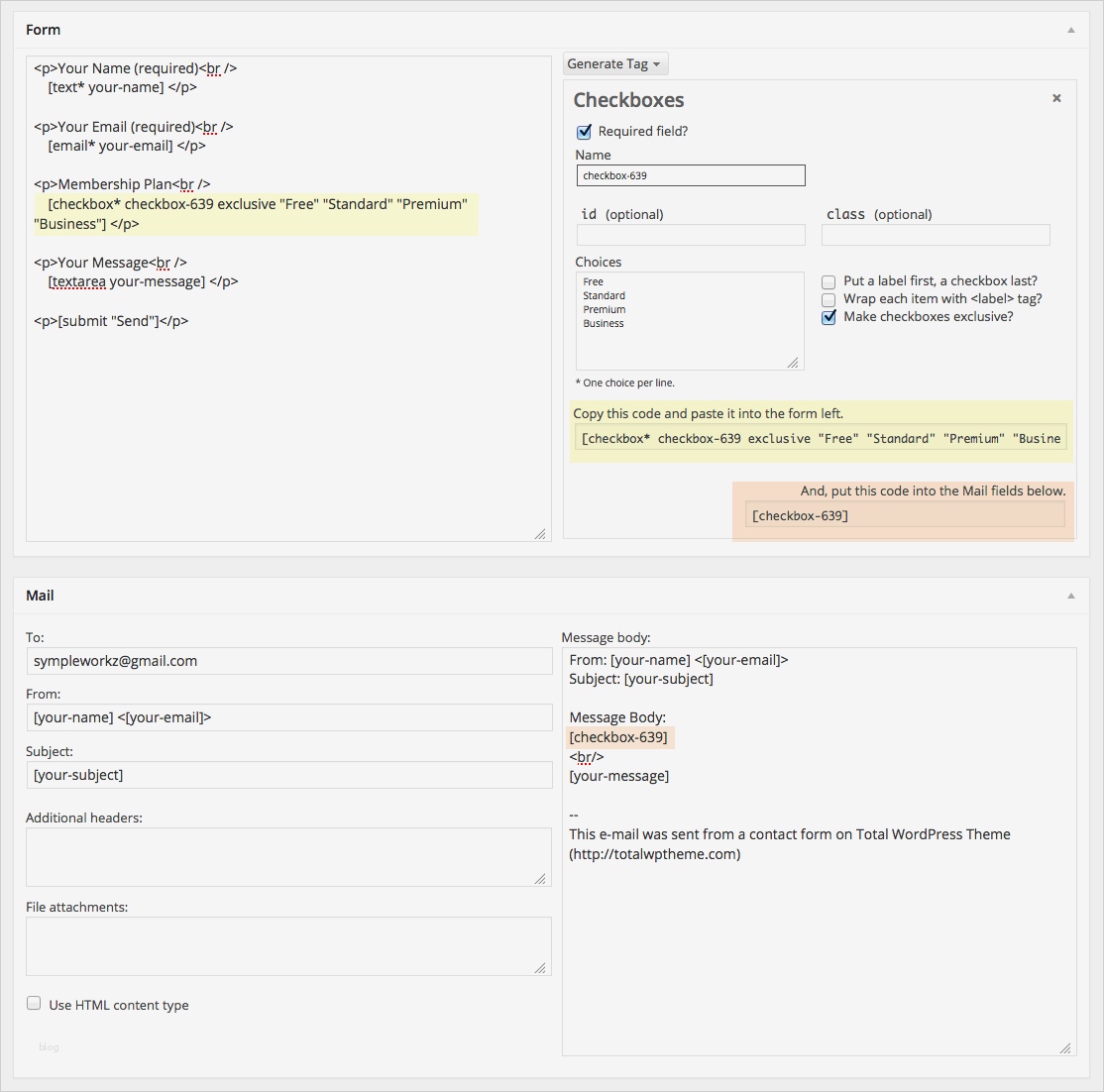1104x1092 pixels.
Task: Enable Use HTML content type
Action: [x=34, y=1004]
